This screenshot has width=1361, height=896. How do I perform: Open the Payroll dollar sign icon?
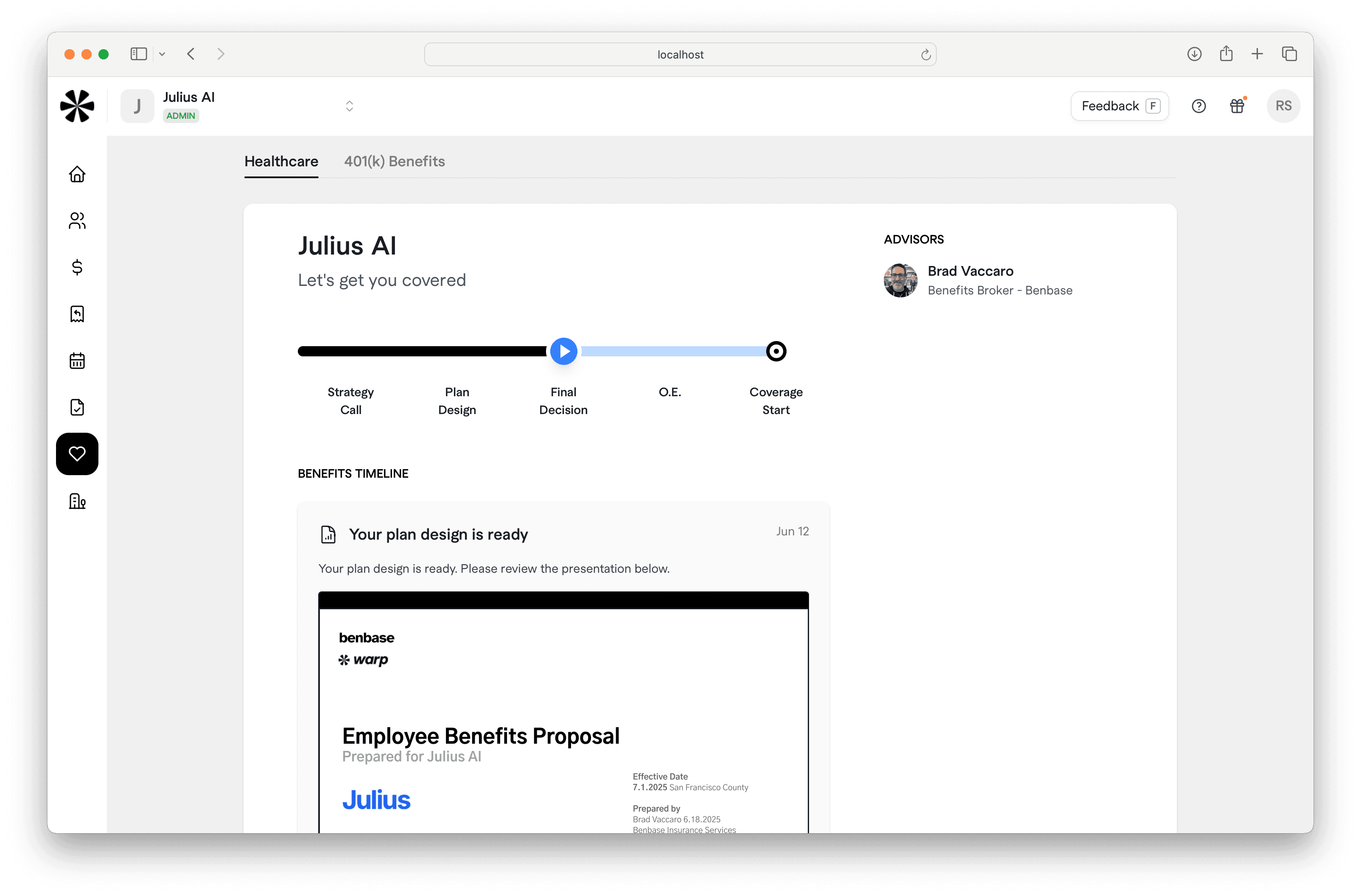tap(77, 267)
